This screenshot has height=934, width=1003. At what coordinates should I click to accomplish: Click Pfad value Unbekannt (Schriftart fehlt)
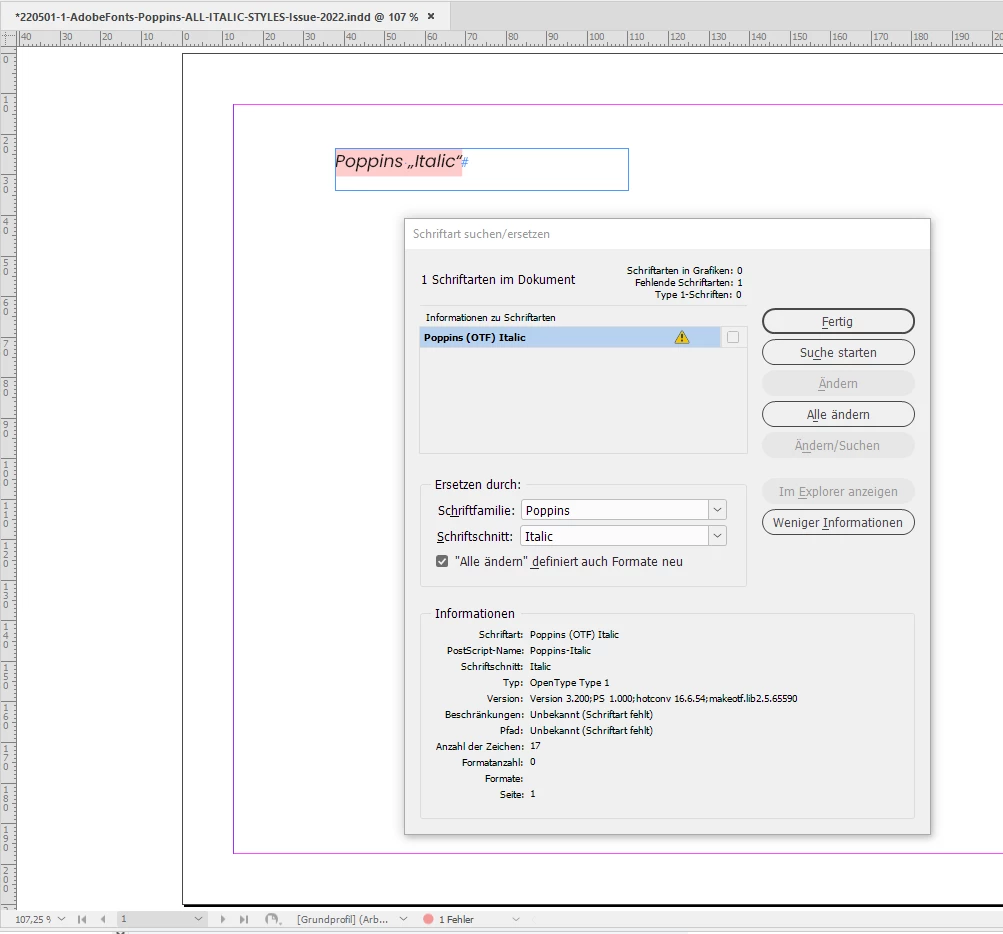pyautogui.click(x=591, y=731)
